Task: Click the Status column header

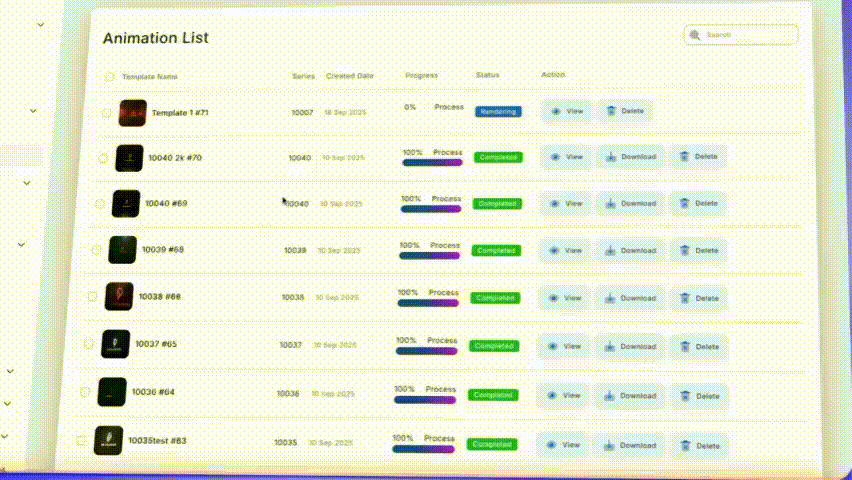Action: (487, 75)
